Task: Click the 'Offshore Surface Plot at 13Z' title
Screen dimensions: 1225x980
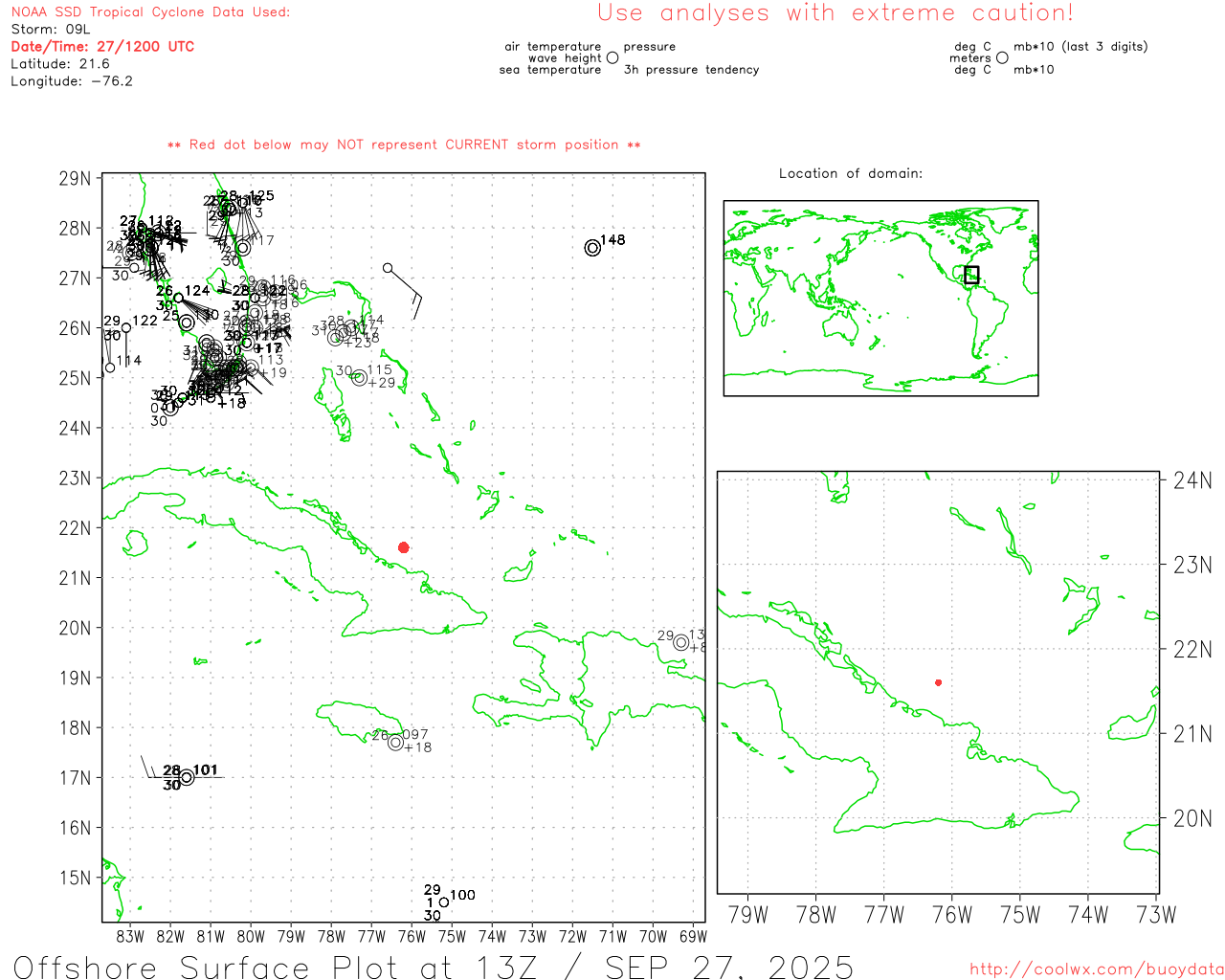Action: (x=433, y=967)
